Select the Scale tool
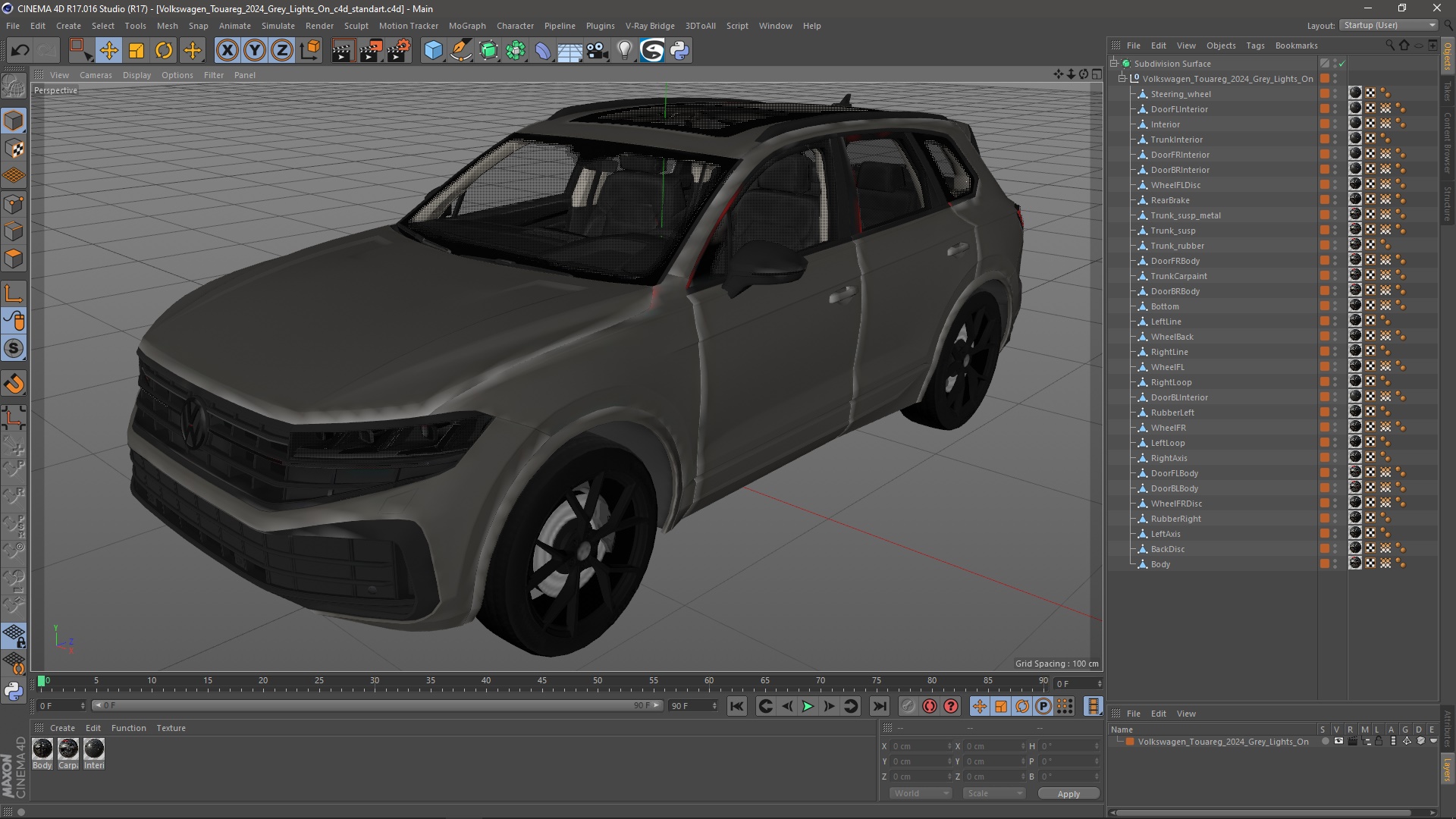1456x819 pixels. [136, 51]
